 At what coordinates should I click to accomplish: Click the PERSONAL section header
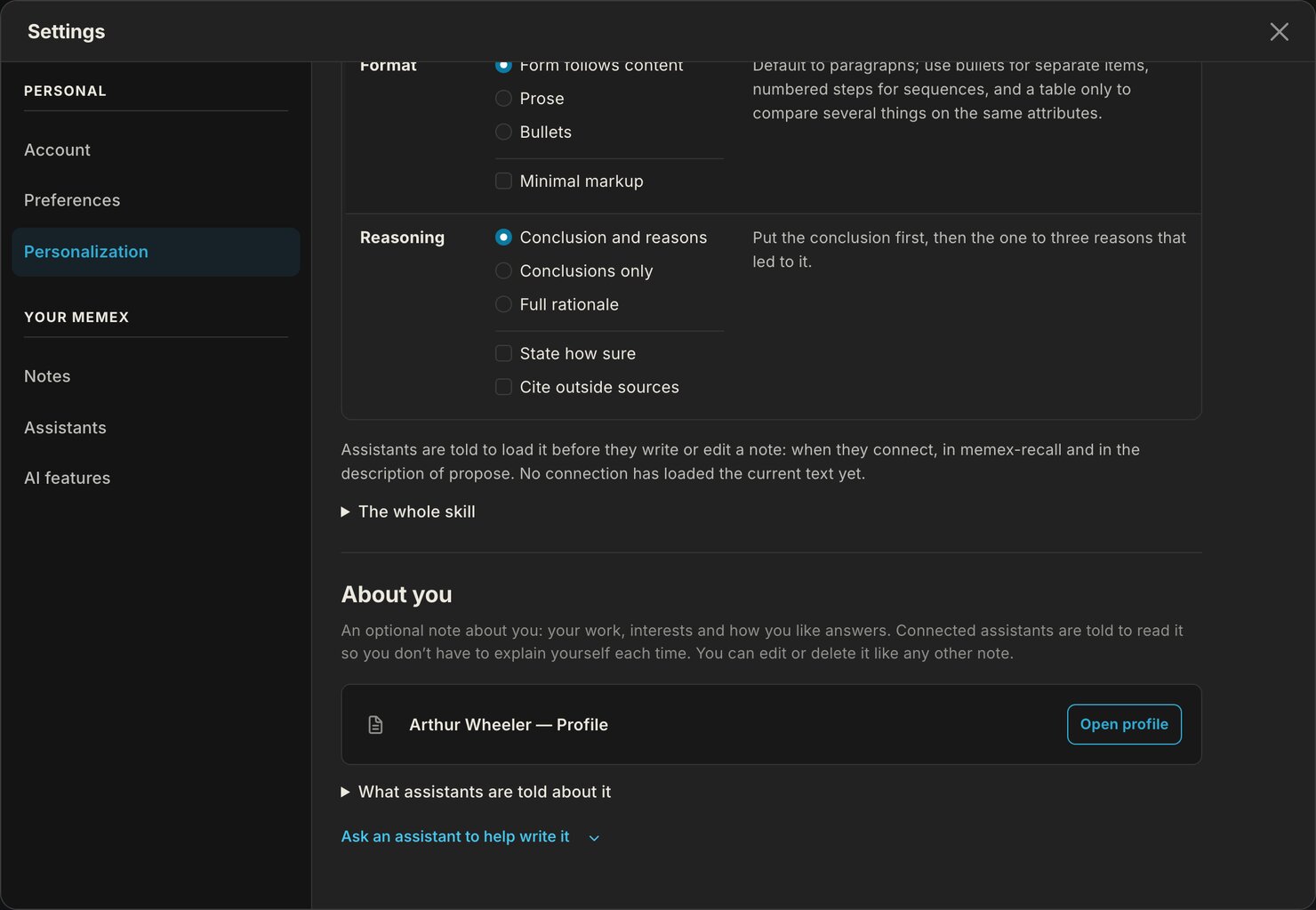pos(65,92)
